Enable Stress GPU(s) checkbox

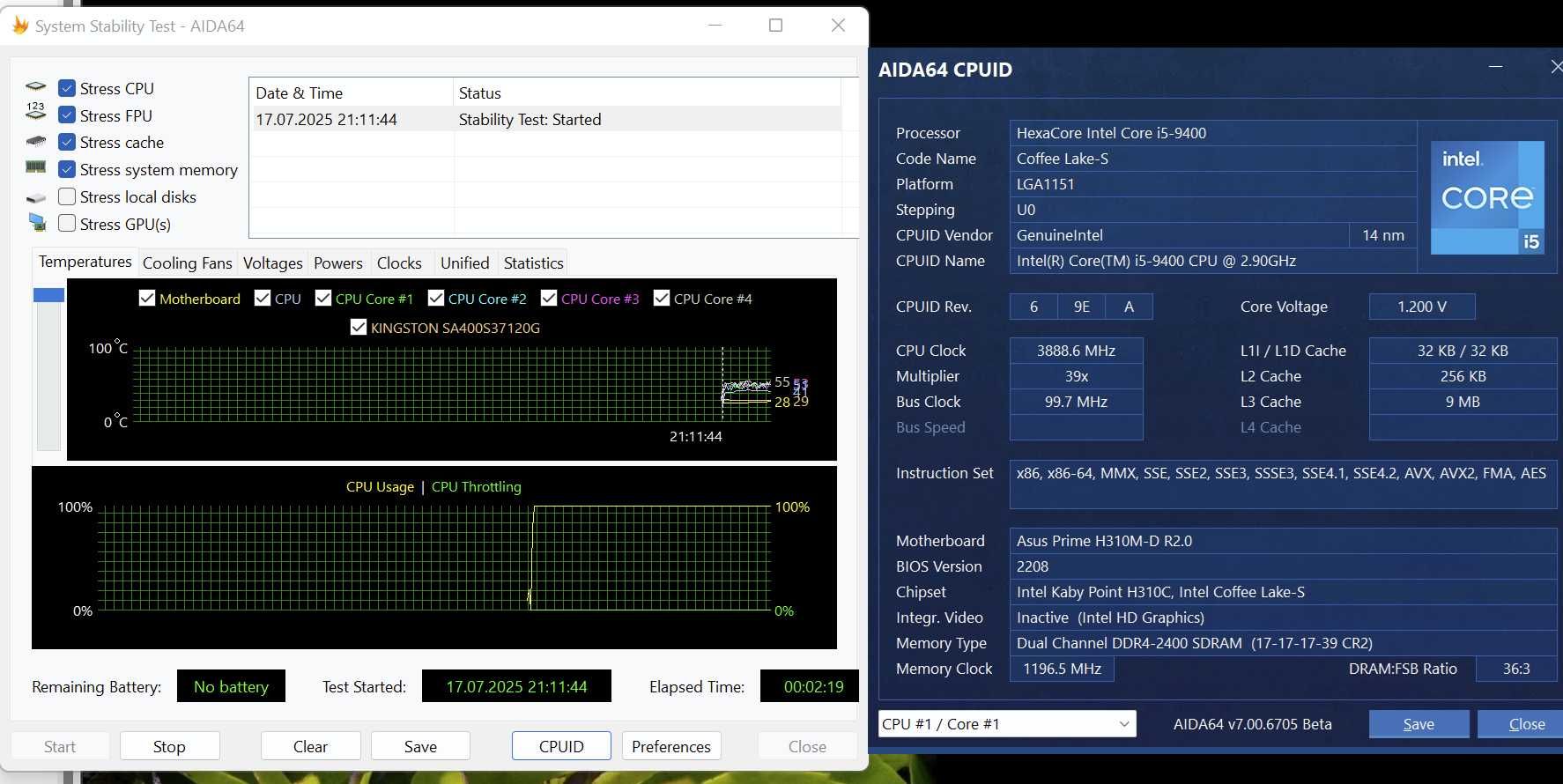[x=67, y=224]
